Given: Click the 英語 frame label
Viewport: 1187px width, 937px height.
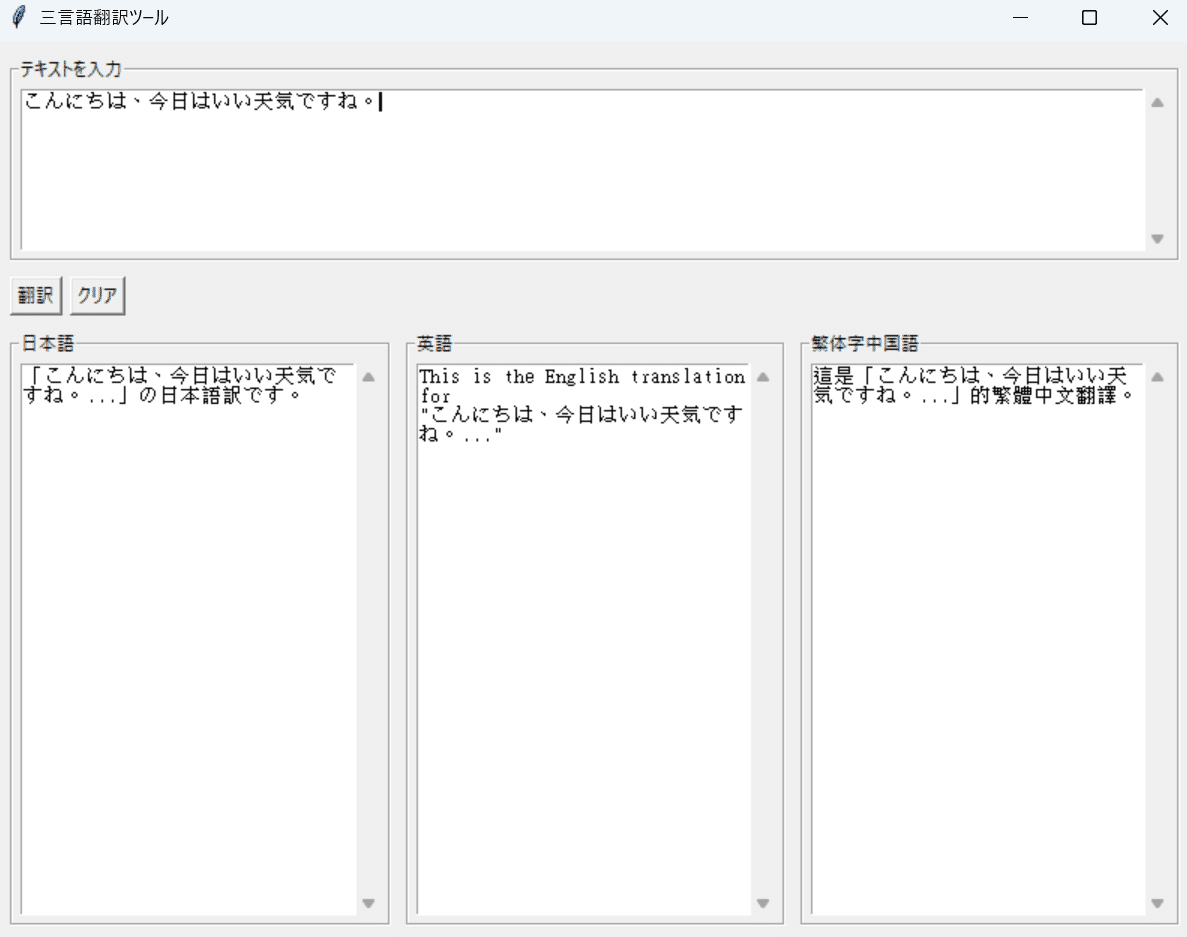Looking at the screenshot, I should (x=434, y=343).
